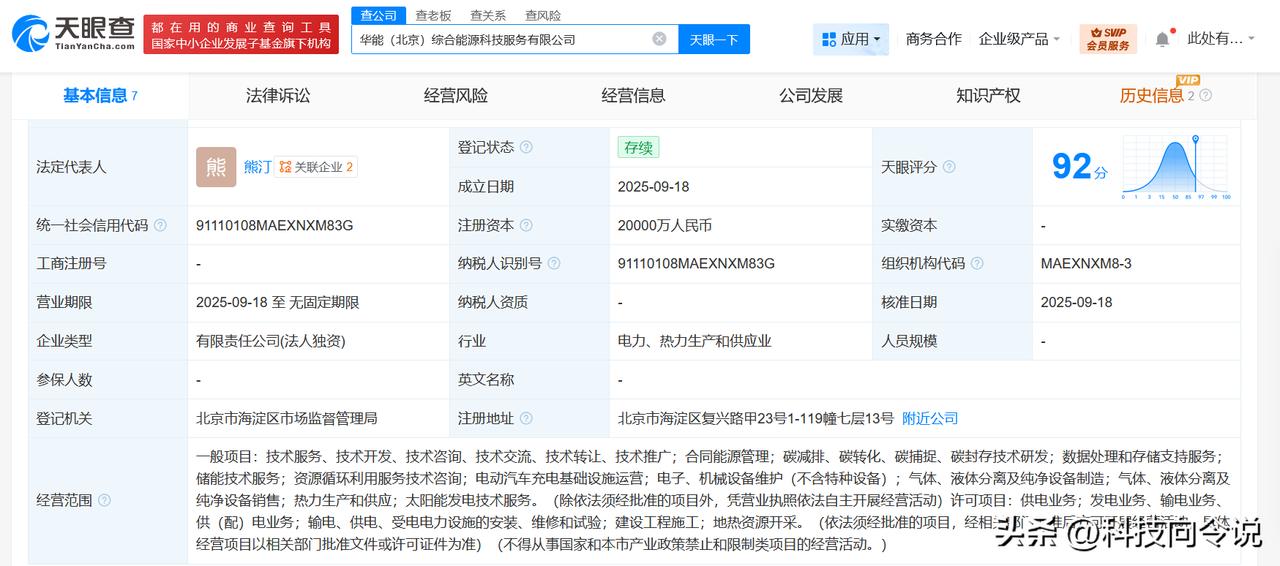1280x566 pixels.
Task: Click help icon beside 统一社会信用代码
Action: coord(160,226)
